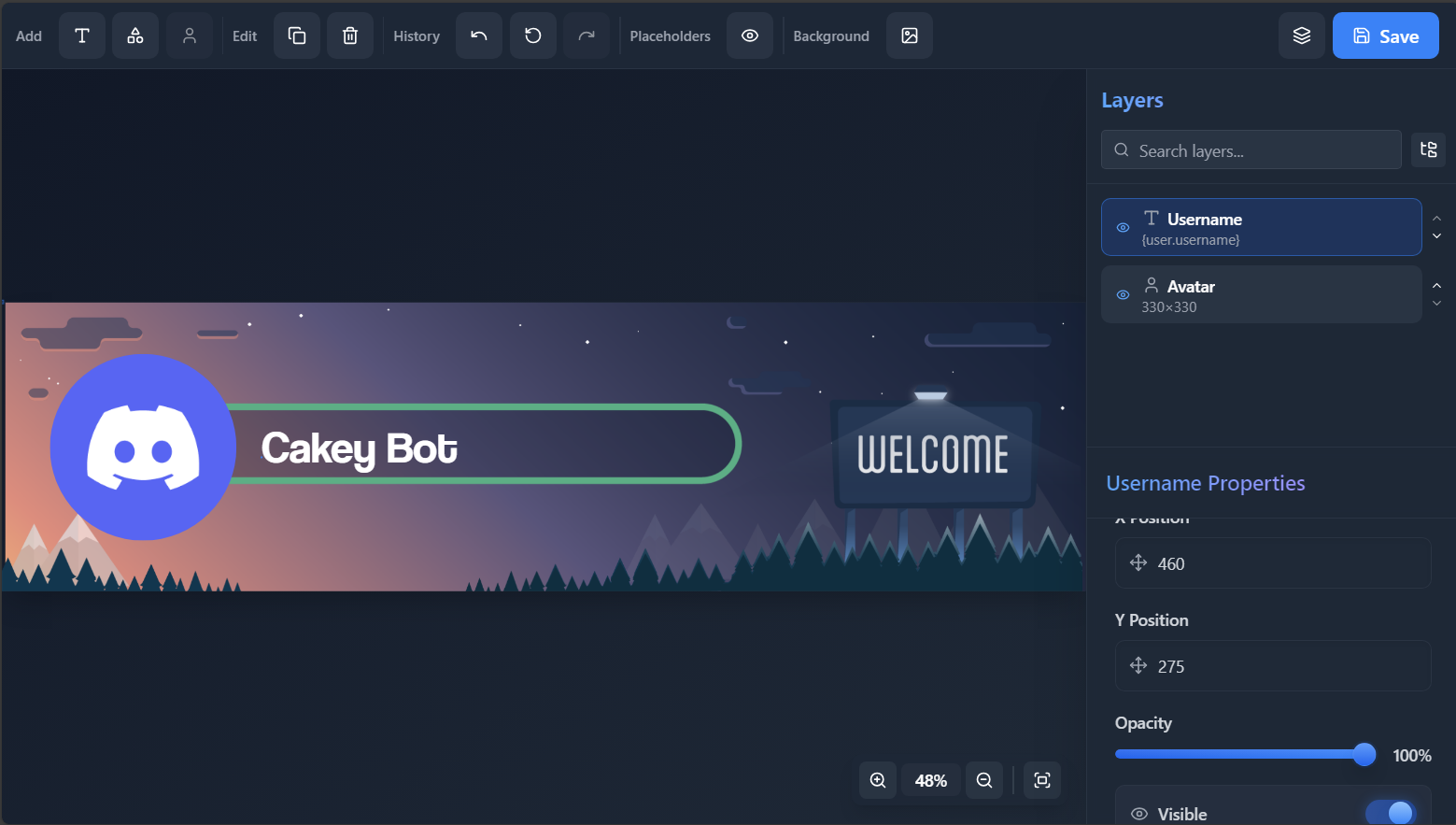Click the layer grouping icon beside search
This screenshot has width=1456, height=825.
coord(1429,149)
